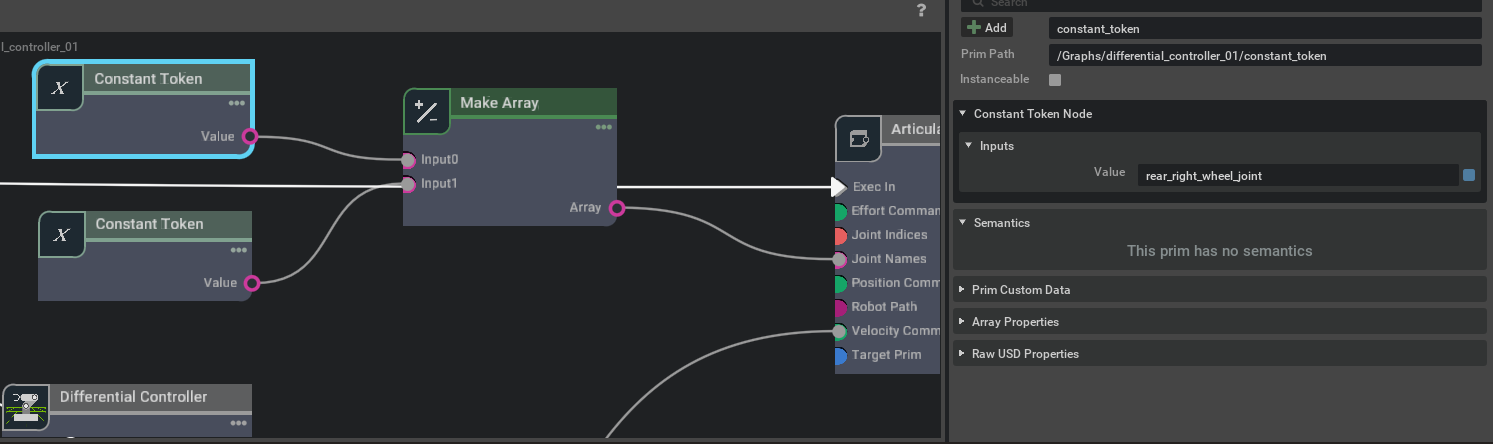Screen dimensions: 1493x444
Task: Click the Articulation Controller node icon
Action: coord(858,138)
